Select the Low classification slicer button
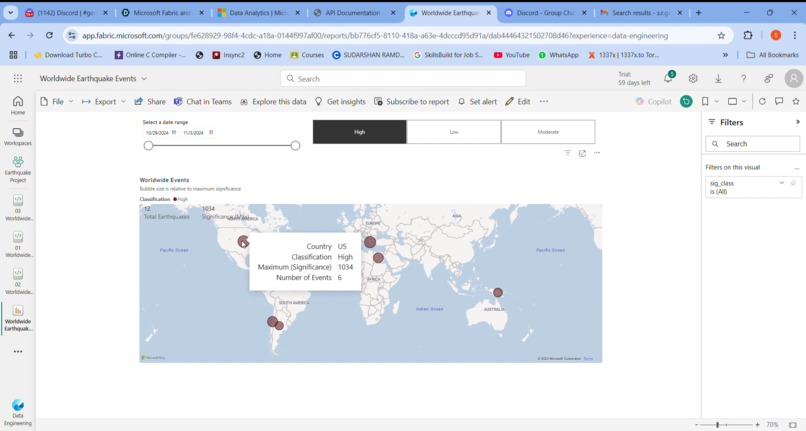The height and width of the screenshot is (431, 806). pyautogui.click(x=453, y=132)
